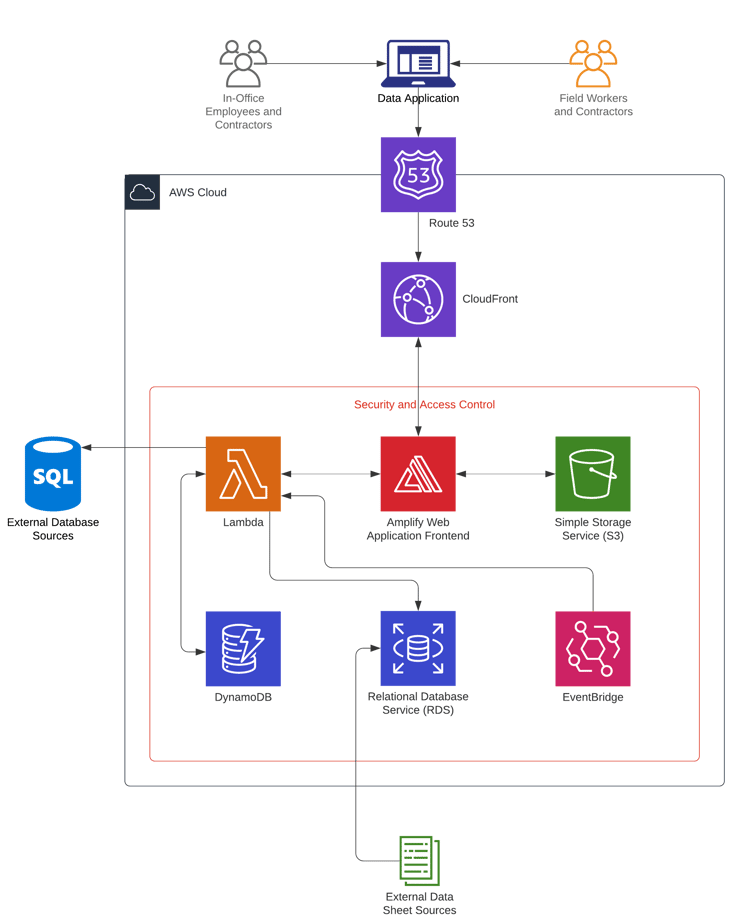Click 'Simple Storage Service (S3)' caption

(593, 529)
